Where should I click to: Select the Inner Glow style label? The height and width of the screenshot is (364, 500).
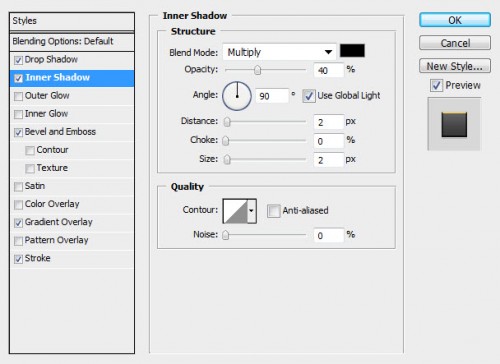46,114
